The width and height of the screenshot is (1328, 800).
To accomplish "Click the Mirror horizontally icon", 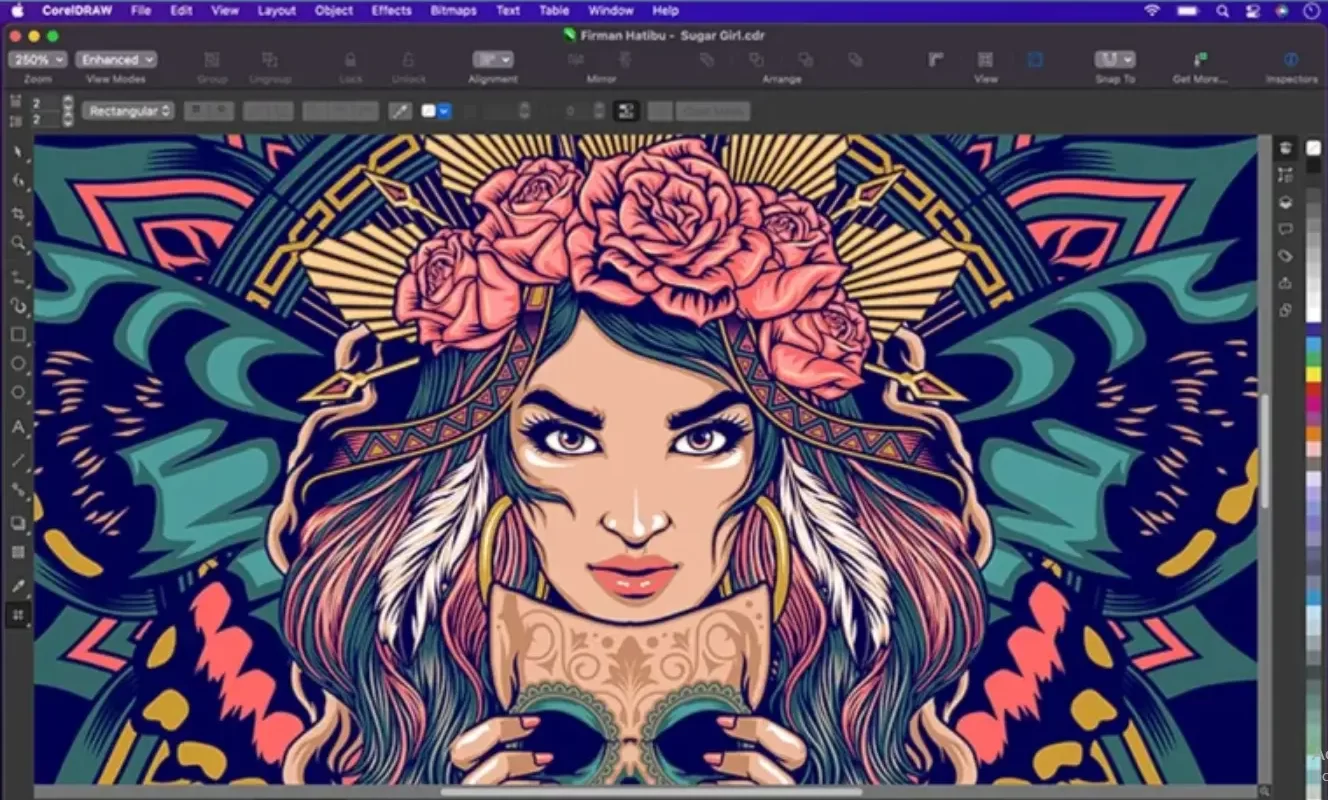I will tap(576, 60).
